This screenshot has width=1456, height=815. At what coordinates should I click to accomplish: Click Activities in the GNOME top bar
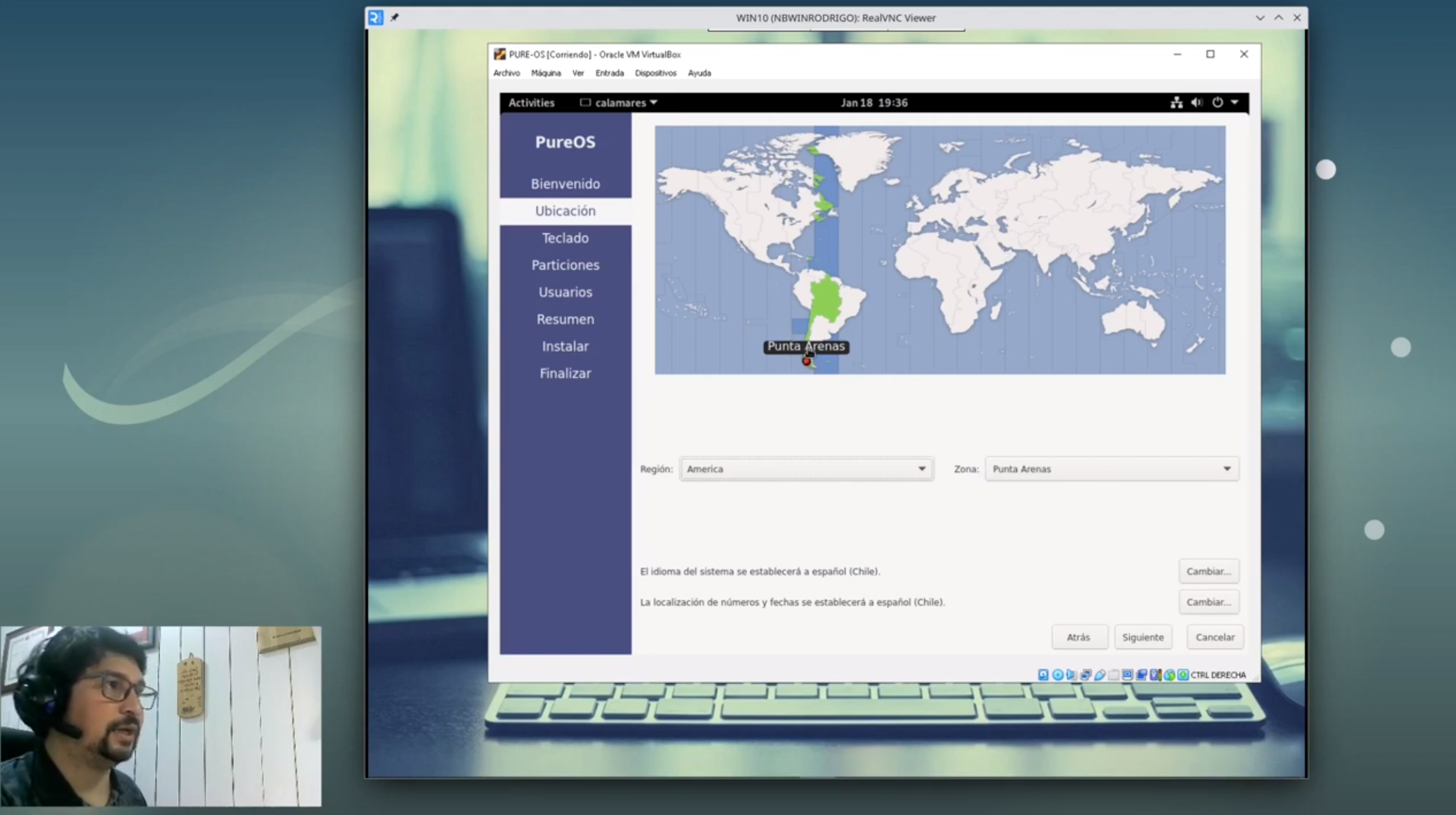coord(531,103)
